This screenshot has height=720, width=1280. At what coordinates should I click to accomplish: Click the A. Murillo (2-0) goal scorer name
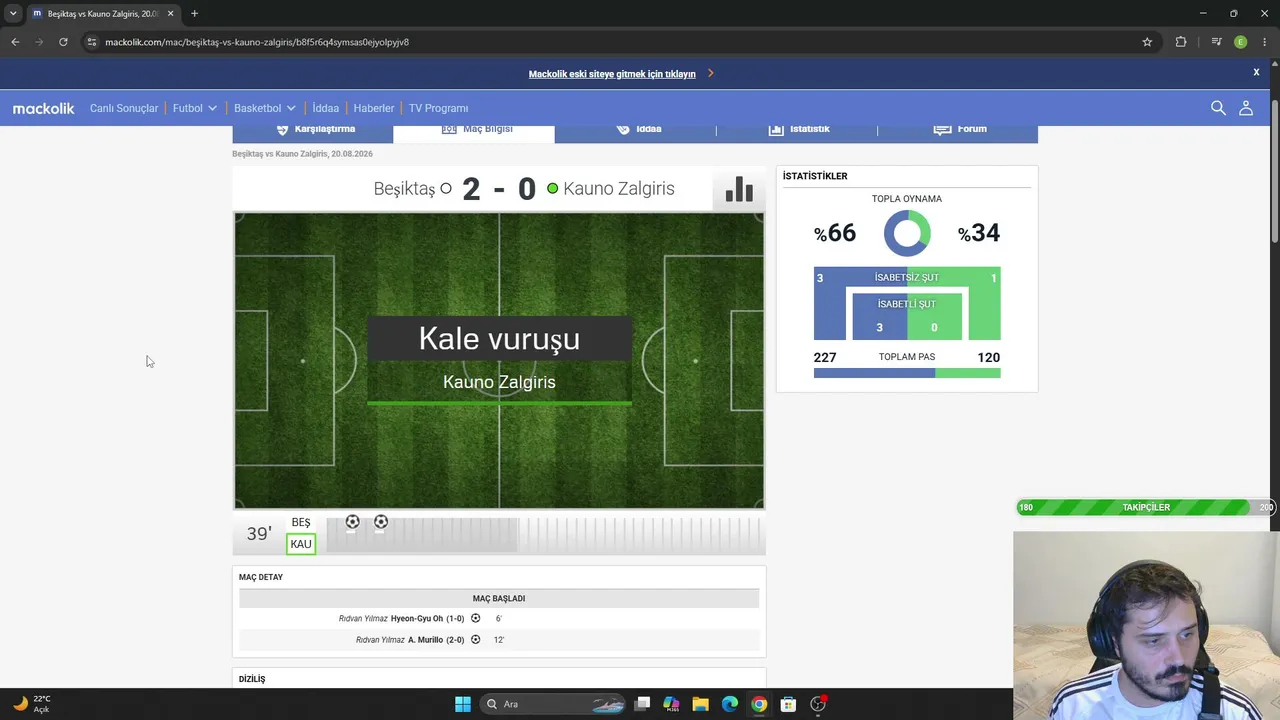click(x=436, y=640)
